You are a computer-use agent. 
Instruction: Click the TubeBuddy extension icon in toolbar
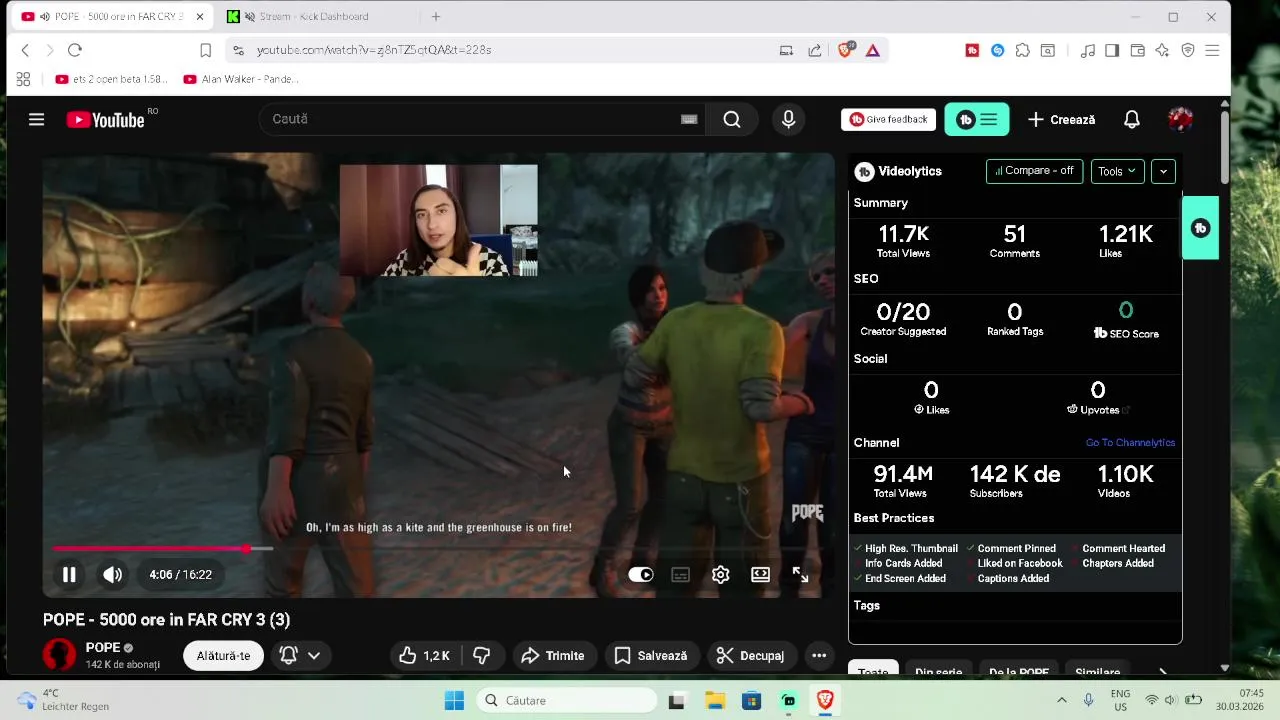point(972,50)
